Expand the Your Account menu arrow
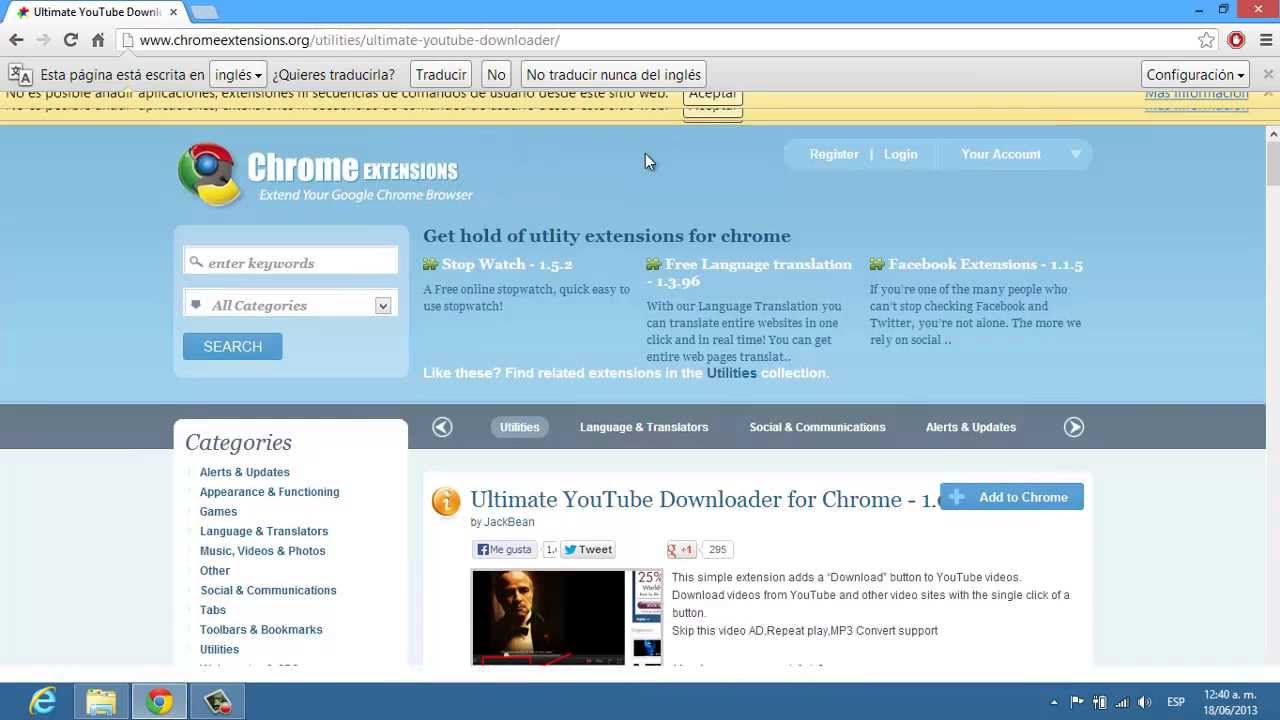Viewport: 1280px width, 720px height. tap(1076, 154)
